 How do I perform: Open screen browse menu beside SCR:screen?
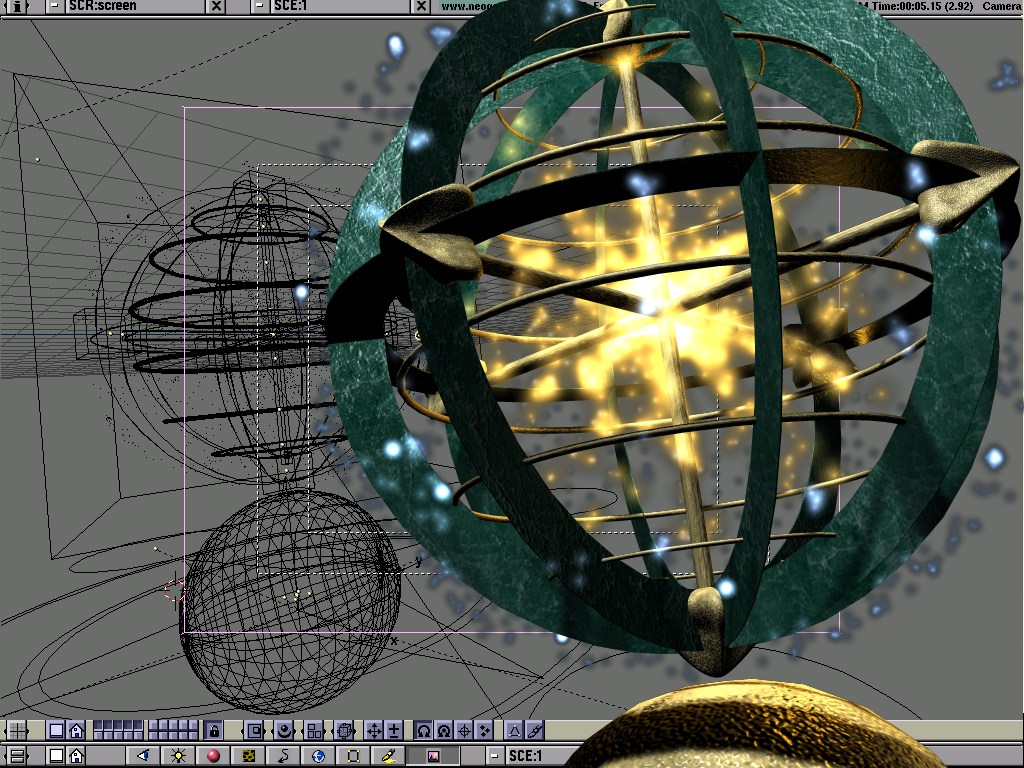(55, 7)
